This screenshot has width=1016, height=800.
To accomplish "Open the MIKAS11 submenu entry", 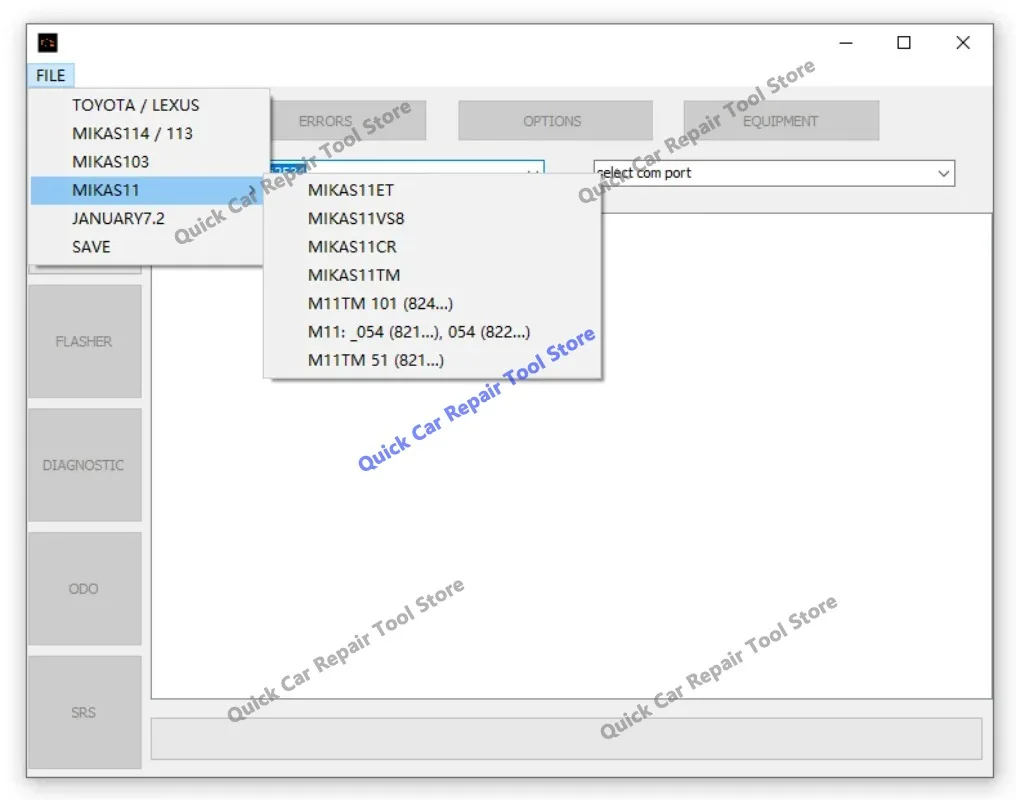I will pos(147,190).
